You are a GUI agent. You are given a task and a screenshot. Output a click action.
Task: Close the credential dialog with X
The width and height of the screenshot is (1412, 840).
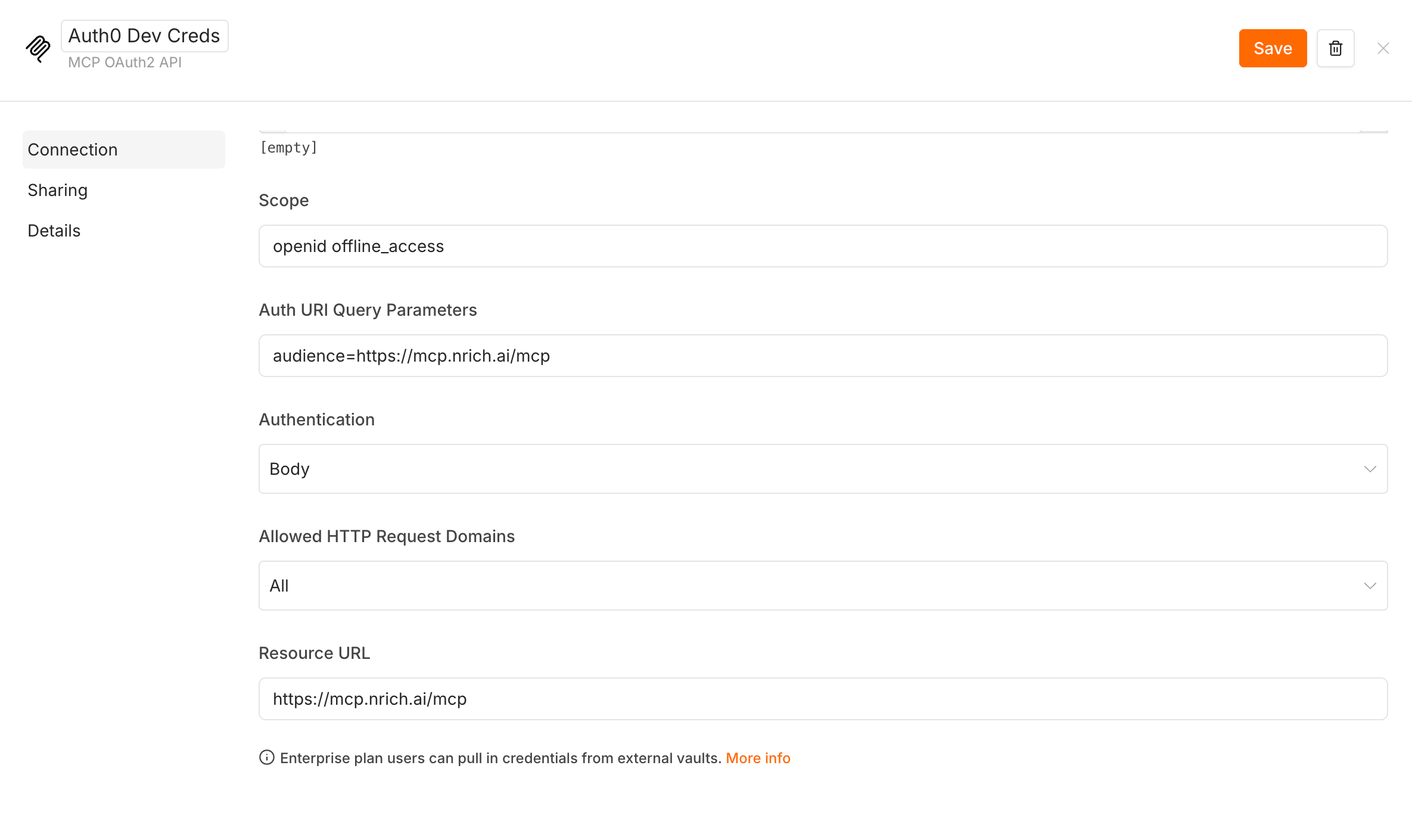[1383, 48]
